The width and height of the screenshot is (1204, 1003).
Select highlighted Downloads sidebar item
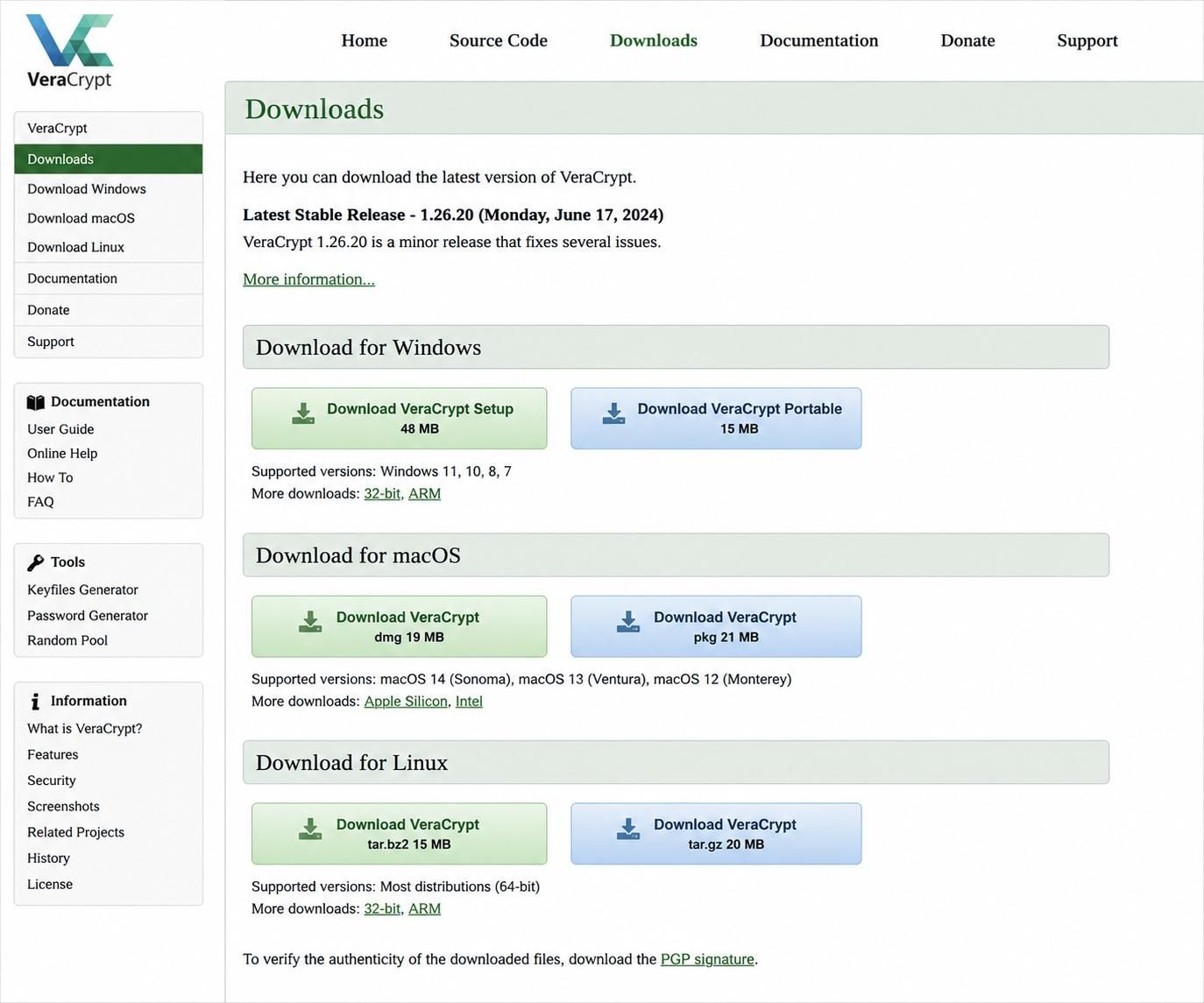109,159
